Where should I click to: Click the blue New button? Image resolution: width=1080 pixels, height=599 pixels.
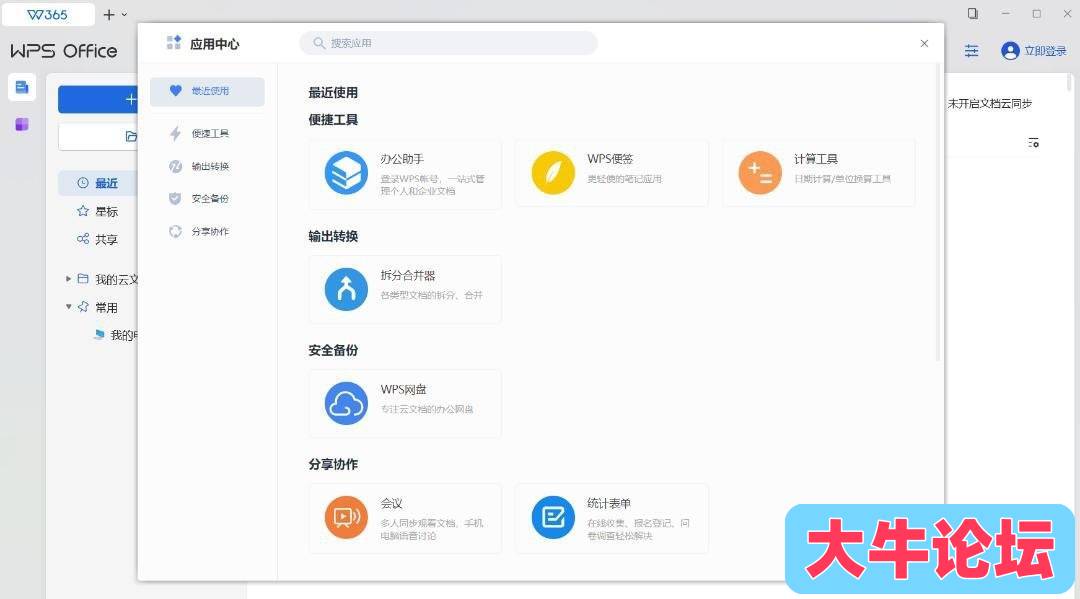pos(98,99)
